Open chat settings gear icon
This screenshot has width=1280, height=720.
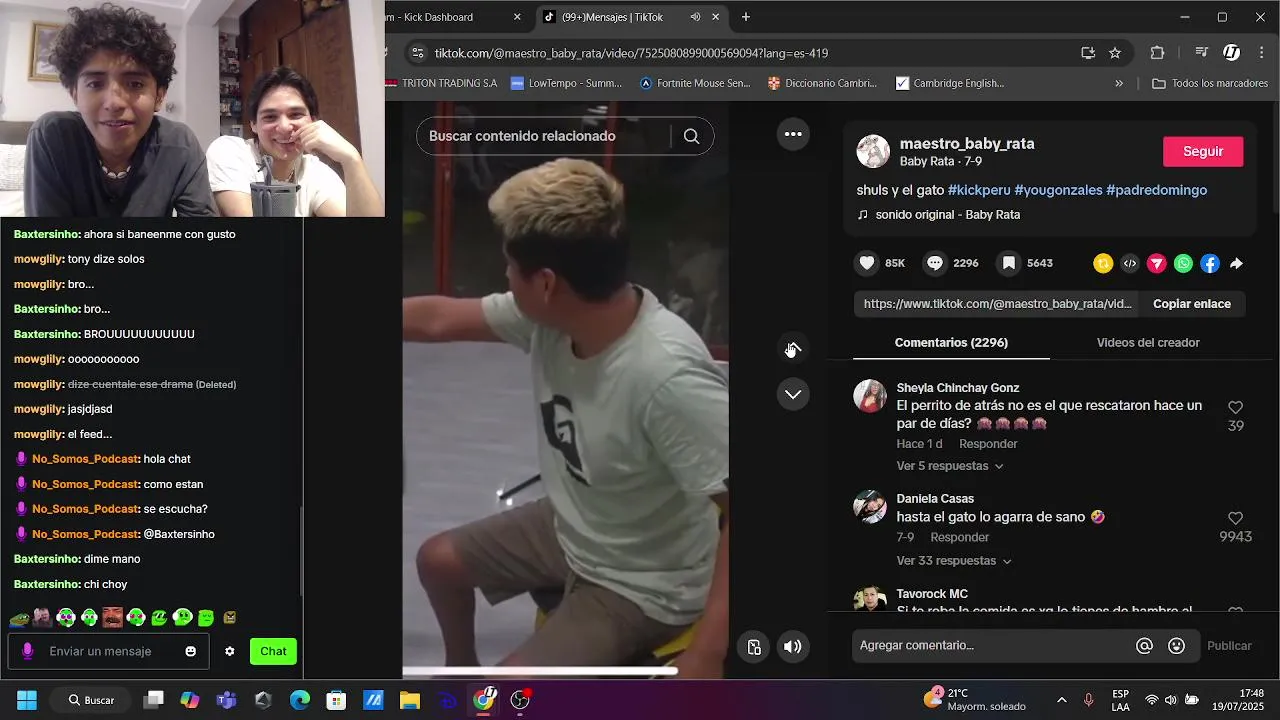pos(230,651)
